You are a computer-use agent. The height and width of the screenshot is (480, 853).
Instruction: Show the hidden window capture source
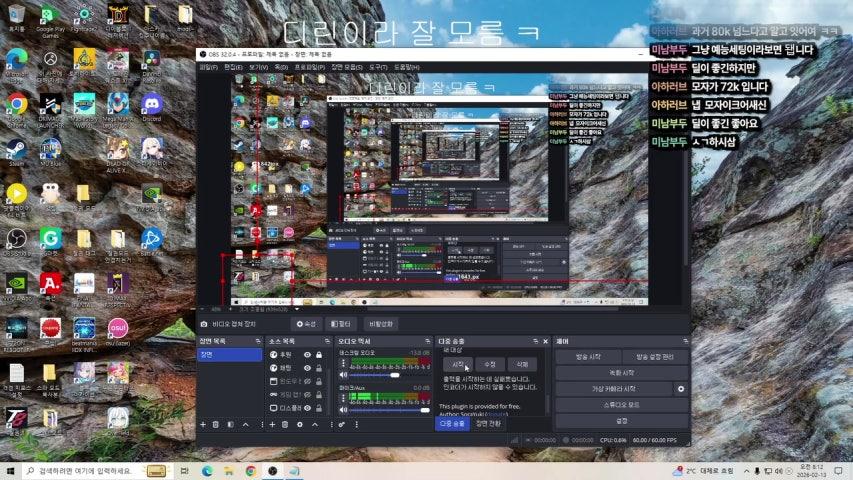point(307,381)
